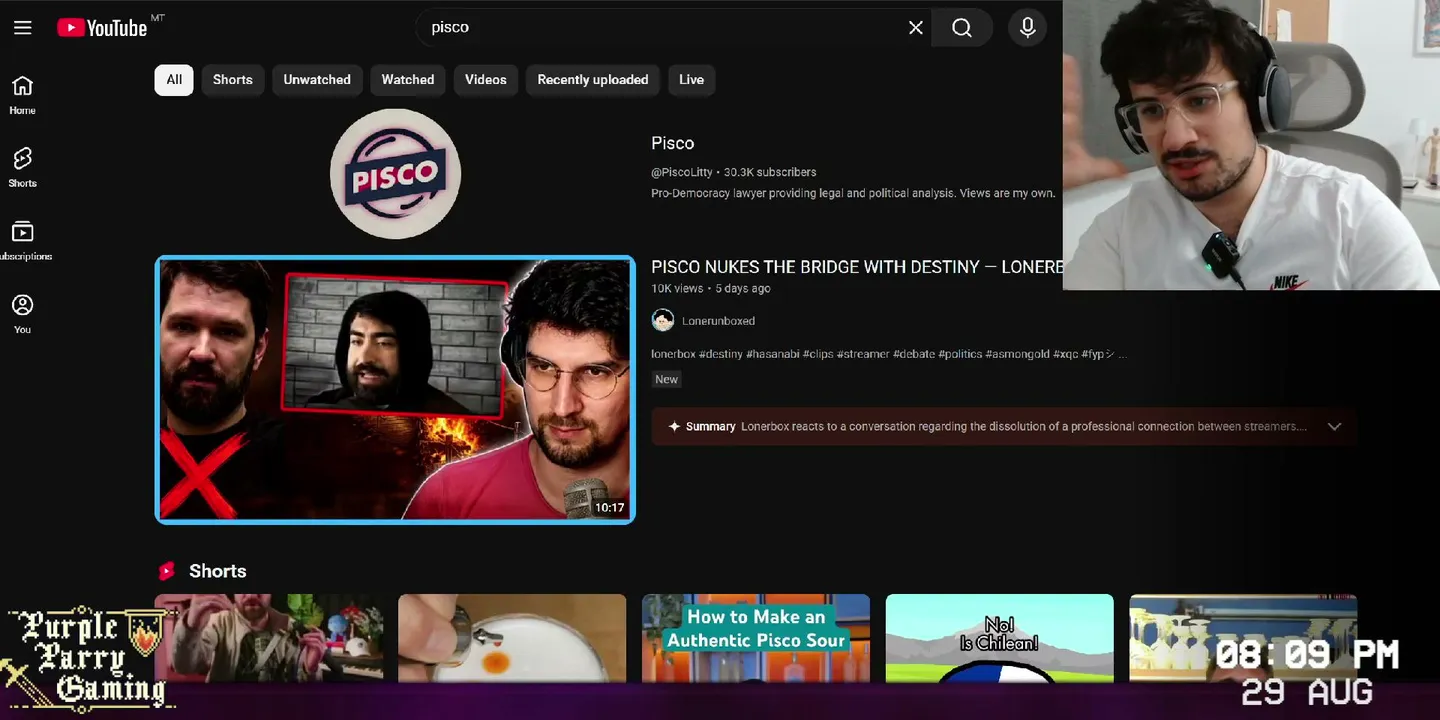This screenshot has width=1440, height=720.
Task: Go to the YouTube logo homepage
Action: click(102, 28)
